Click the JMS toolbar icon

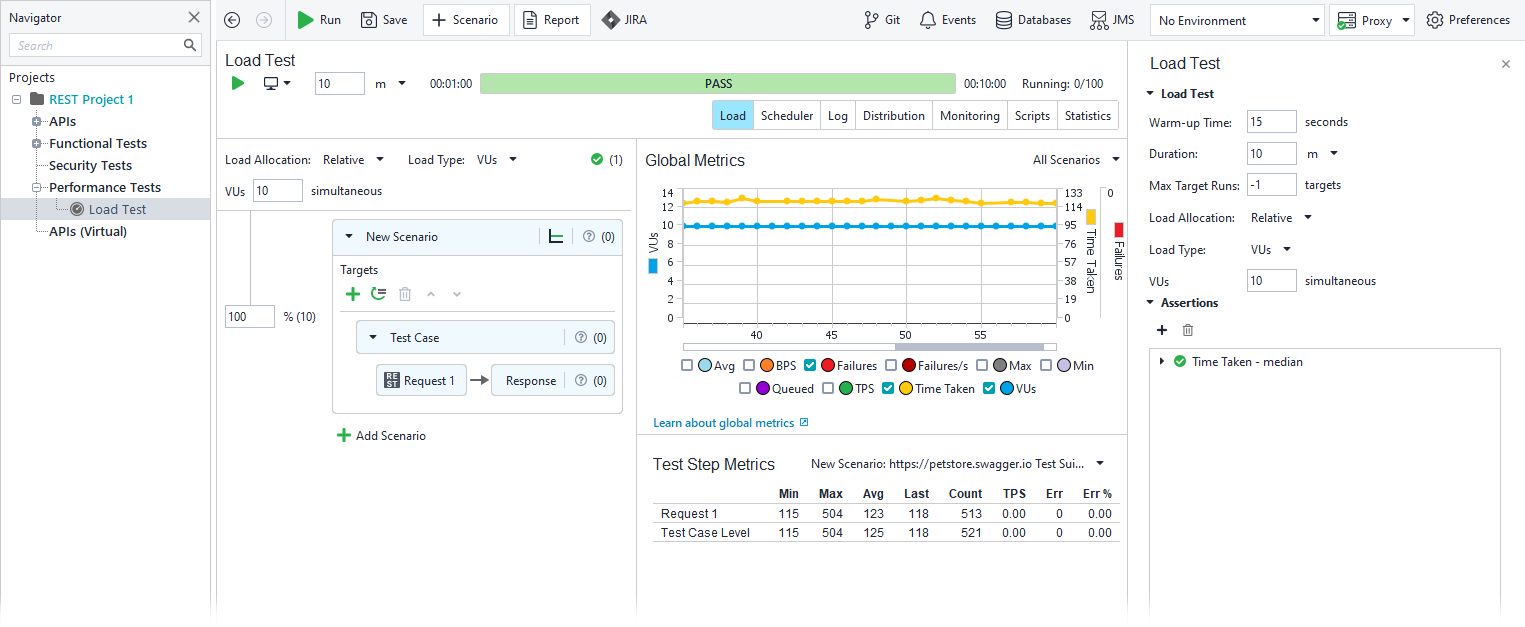pos(1111,19)
